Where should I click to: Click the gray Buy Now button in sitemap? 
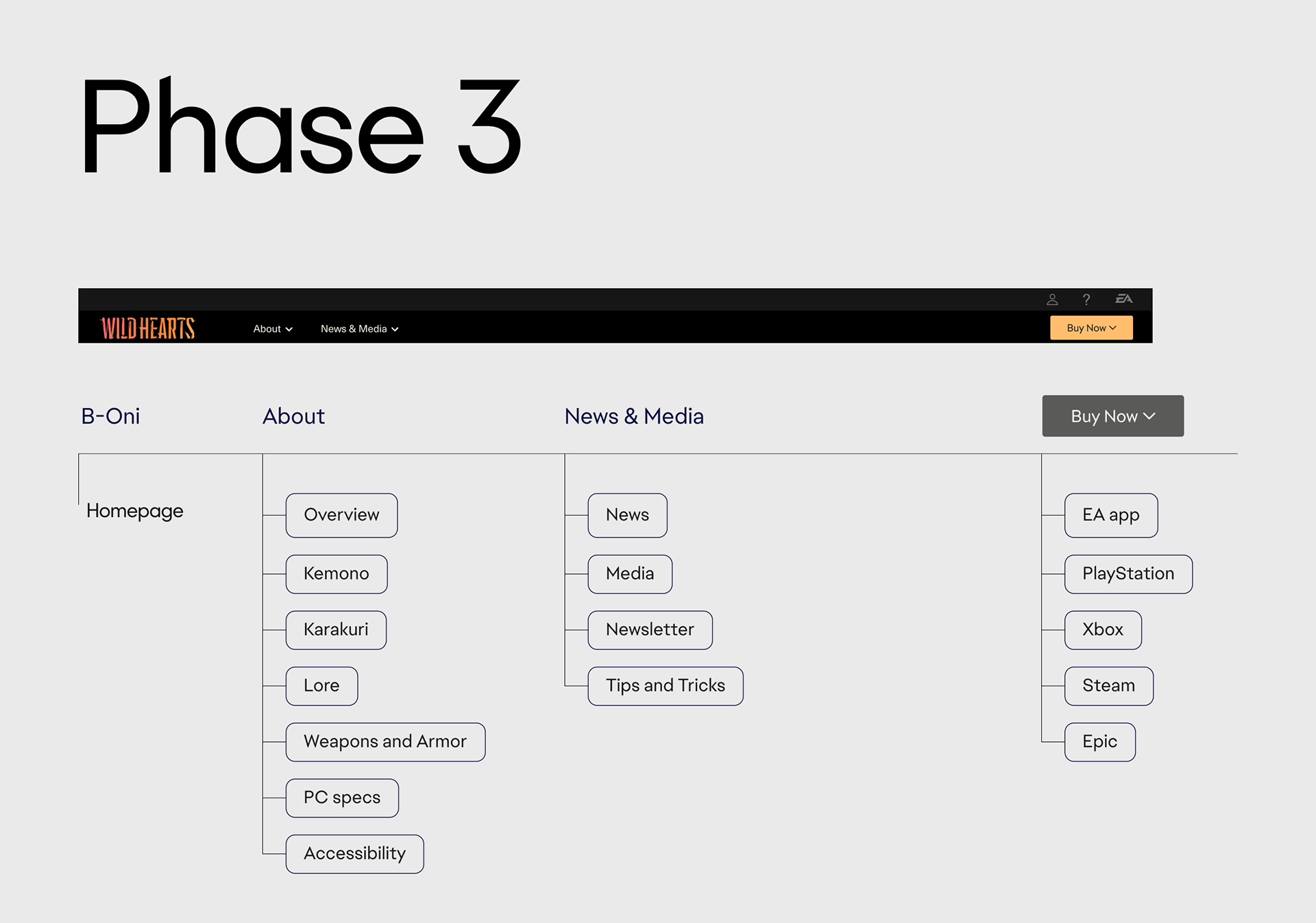tap(1113, 416)
